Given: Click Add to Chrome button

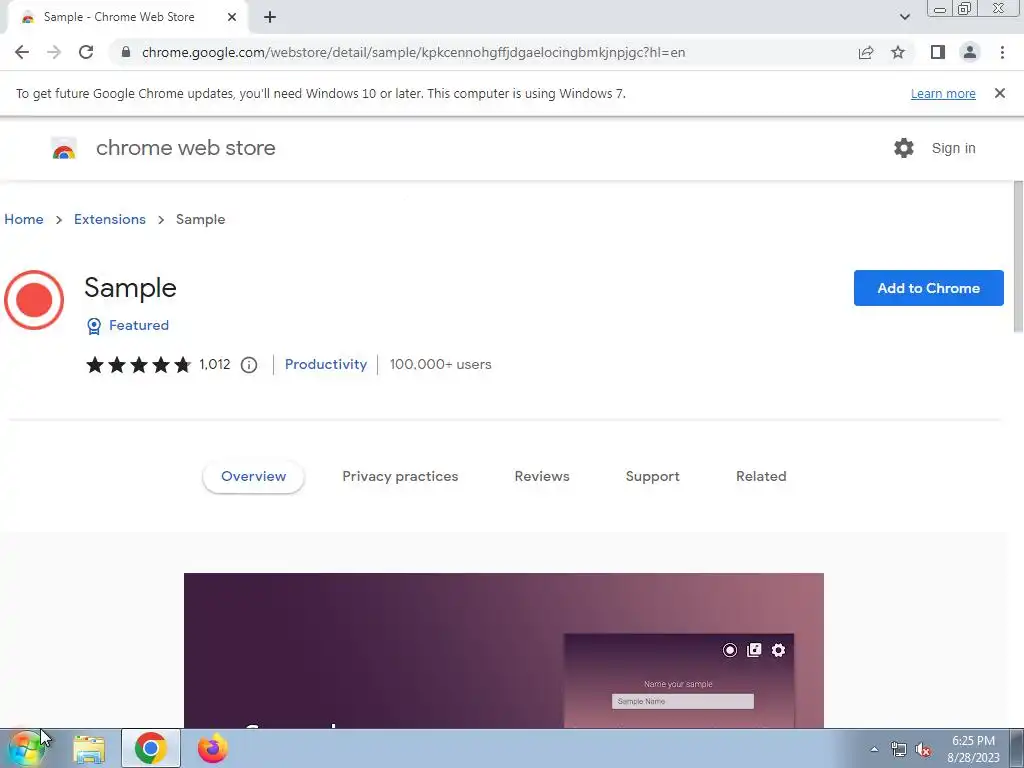Looking at the screenshot, I should pyautogui.click(x=929, y=288).
